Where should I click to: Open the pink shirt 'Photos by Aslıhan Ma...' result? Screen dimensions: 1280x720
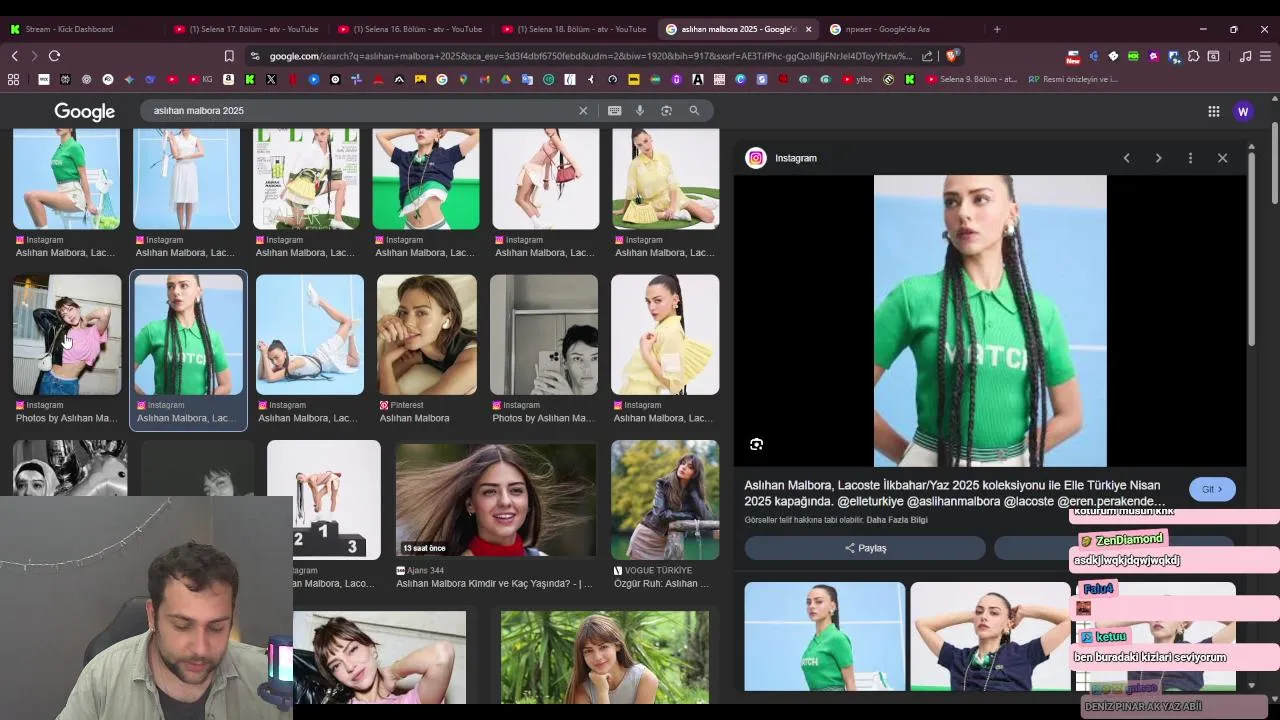[67, 335]
